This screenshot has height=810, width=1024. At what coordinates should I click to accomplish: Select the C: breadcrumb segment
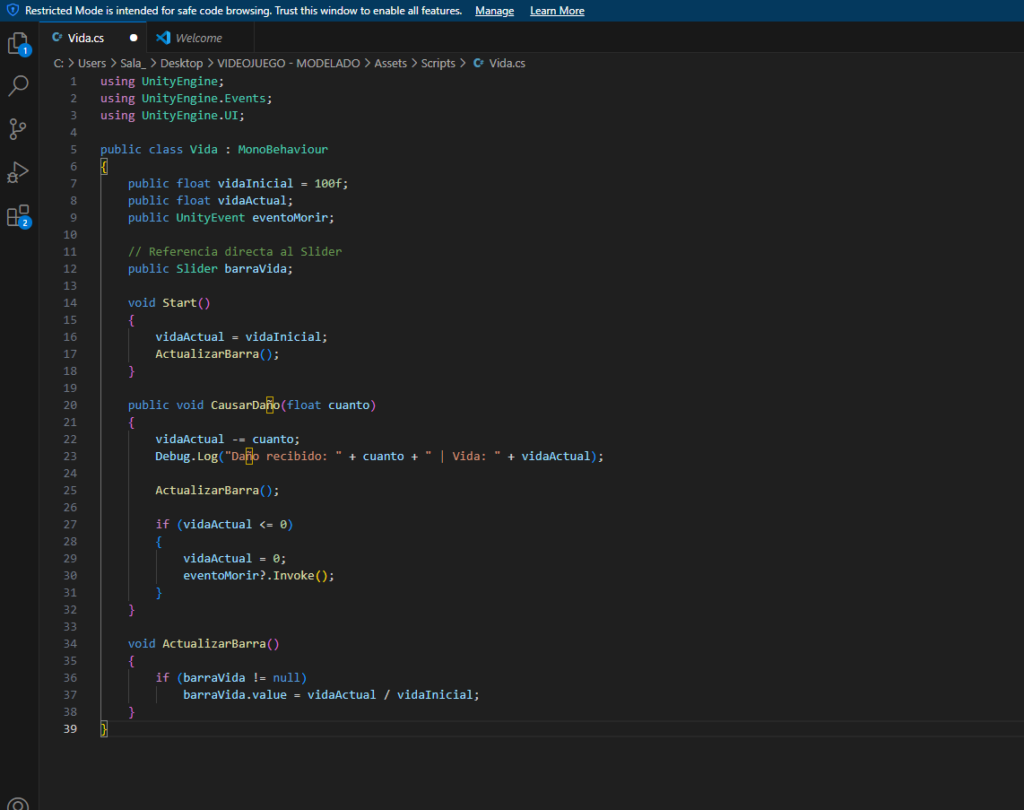pos(59,63)
